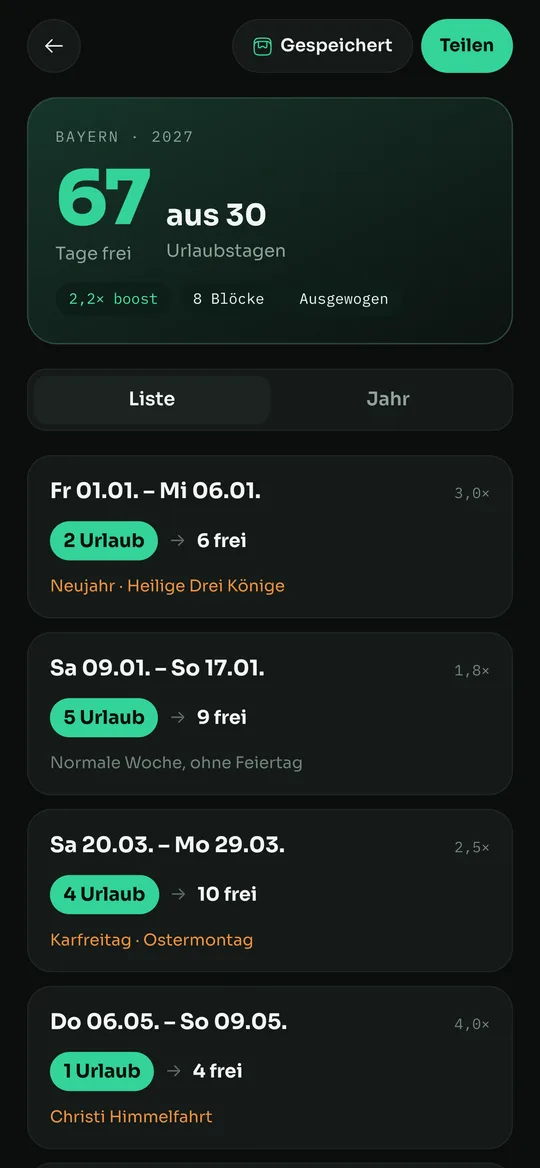
Task: Switch to the Jahr tab
Action: [388, 399]
